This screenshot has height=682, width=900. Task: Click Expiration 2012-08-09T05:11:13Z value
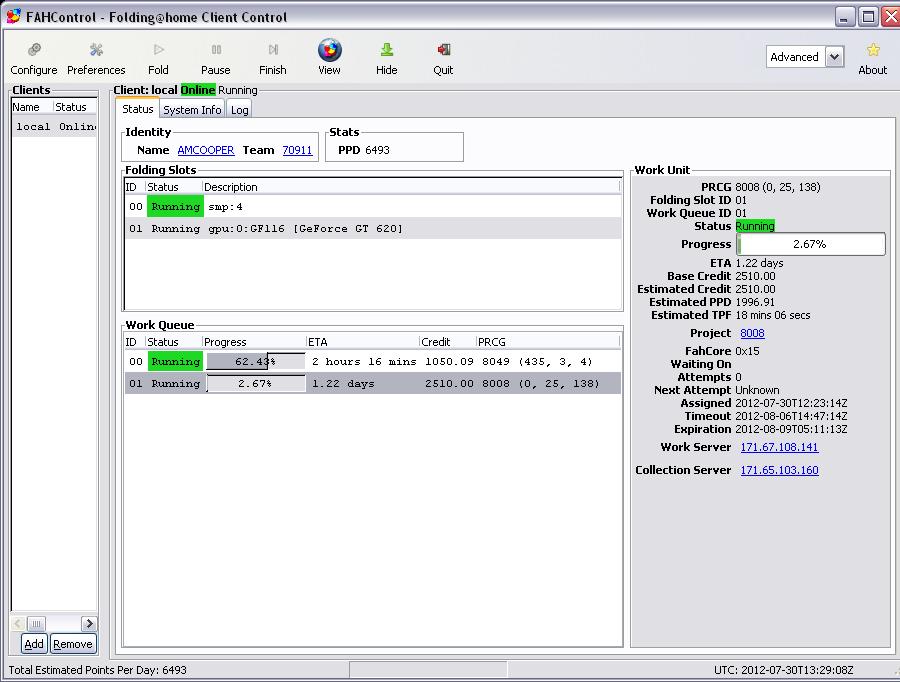click(792, 429)
